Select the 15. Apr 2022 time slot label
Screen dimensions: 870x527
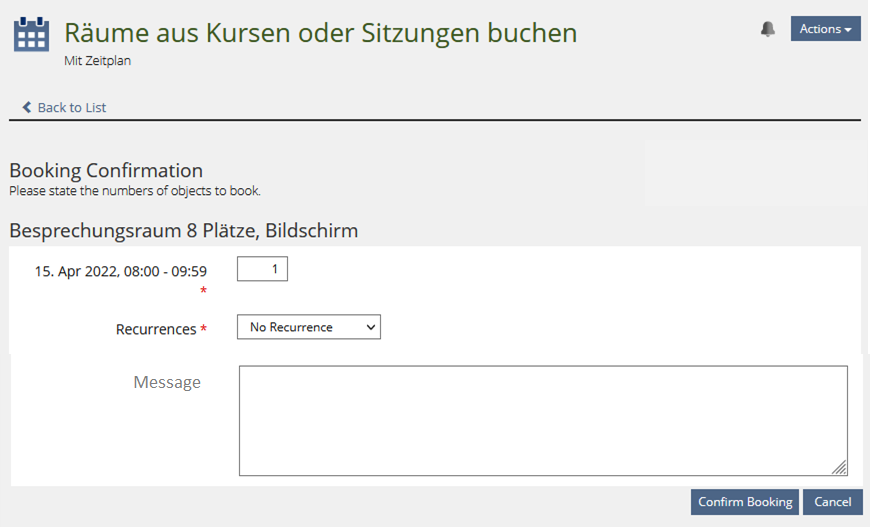tap(121, 271)
